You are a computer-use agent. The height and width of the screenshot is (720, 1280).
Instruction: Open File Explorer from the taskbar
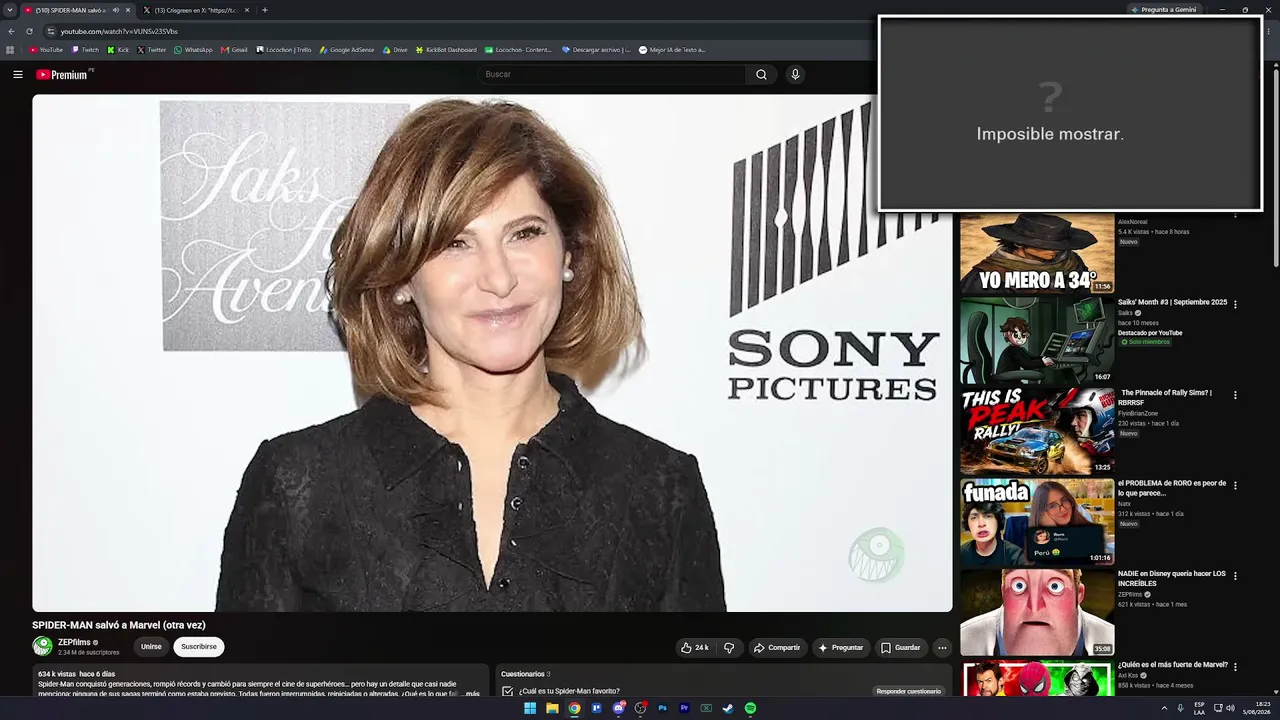tap(552, 708)
